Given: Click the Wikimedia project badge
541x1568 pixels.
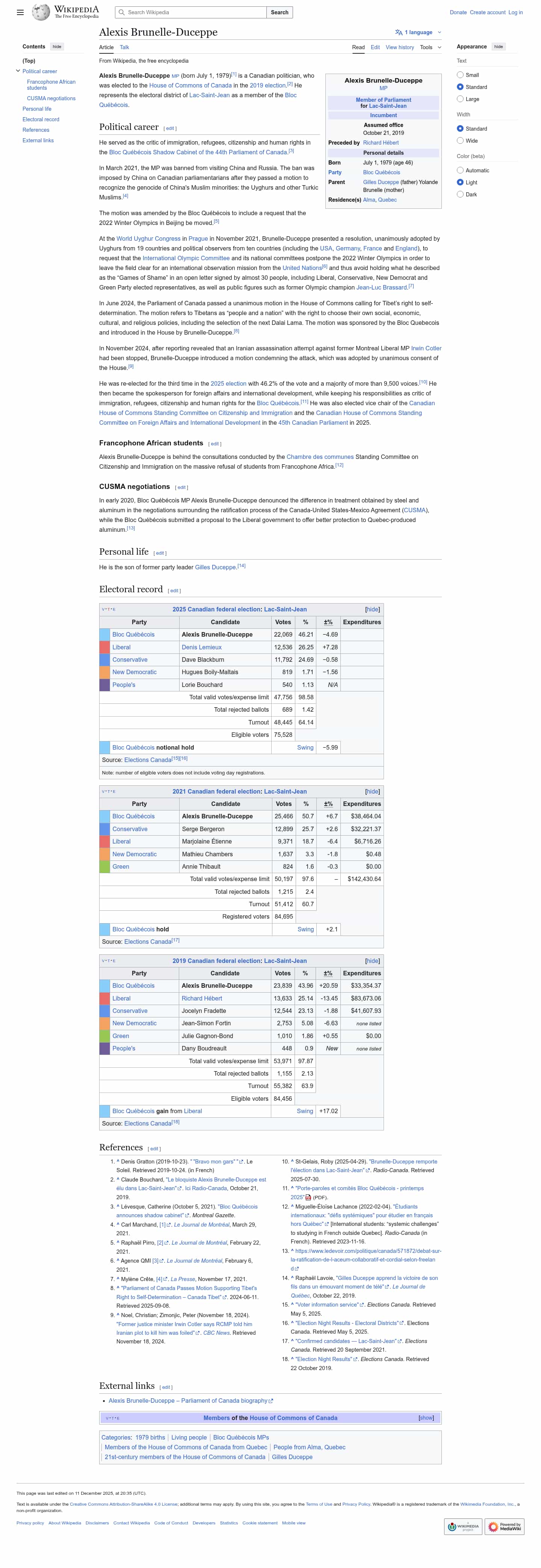Looking at the screenshot, I should pyautogui.click(x=463, y=1526).
